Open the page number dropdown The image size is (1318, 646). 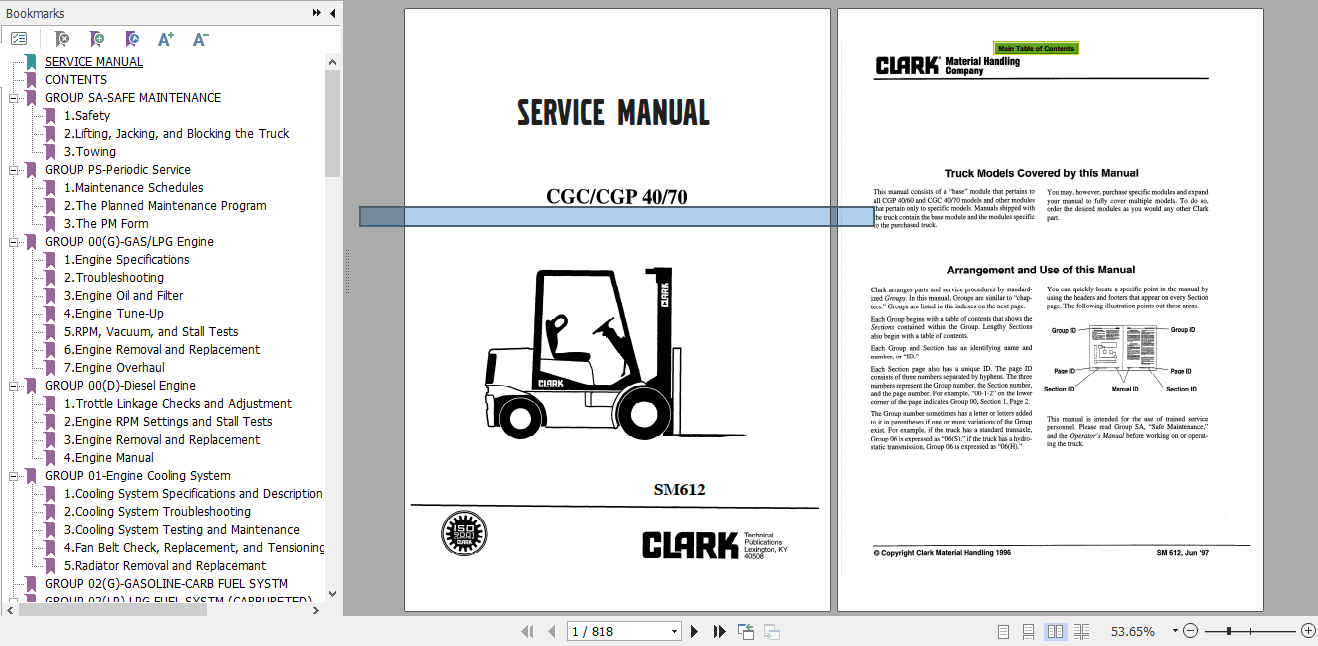(x=675, y=631)
